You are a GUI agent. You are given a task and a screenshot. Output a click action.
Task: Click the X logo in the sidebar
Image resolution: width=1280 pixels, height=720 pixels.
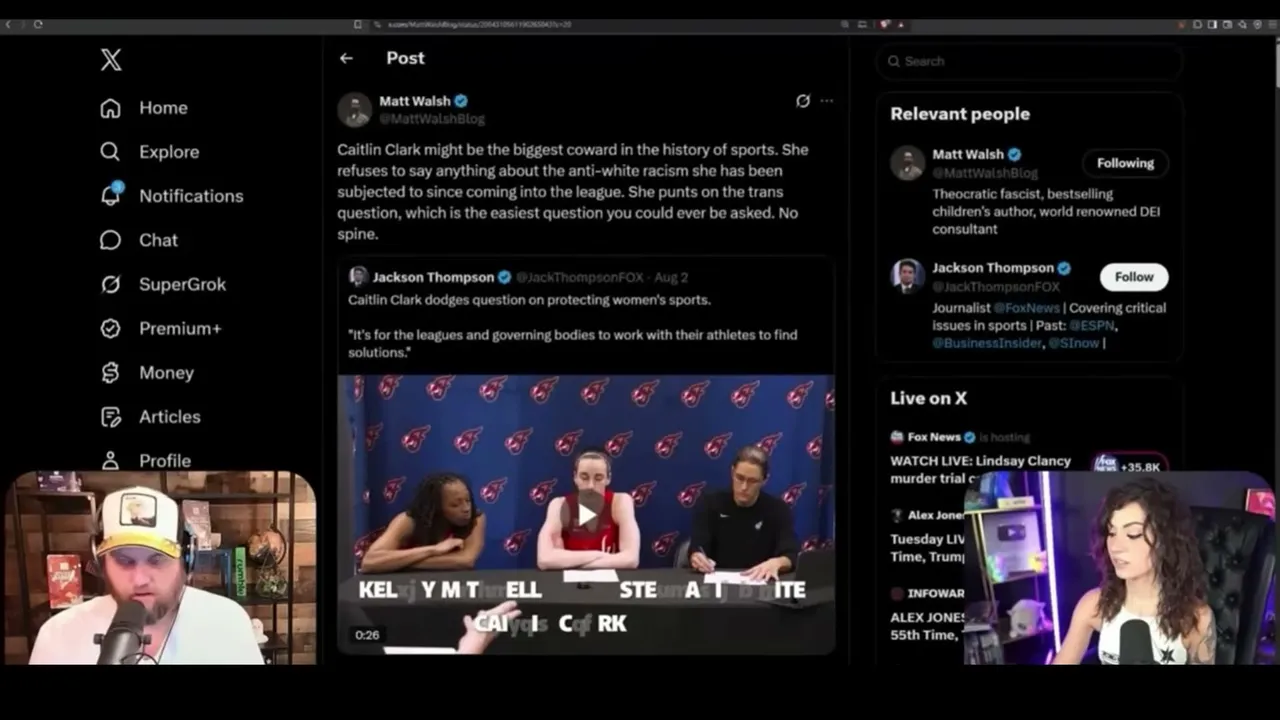111,60
